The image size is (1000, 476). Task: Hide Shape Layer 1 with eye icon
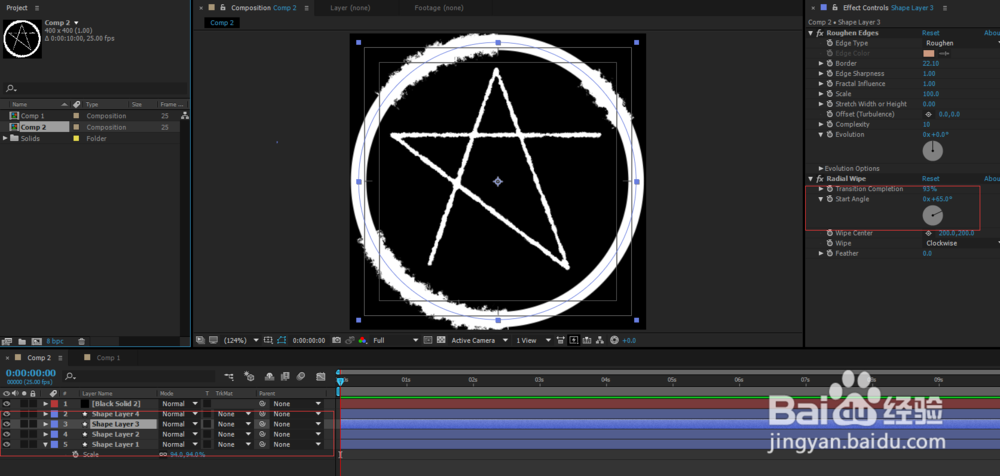pyautogui.click(x=6, y=445)
